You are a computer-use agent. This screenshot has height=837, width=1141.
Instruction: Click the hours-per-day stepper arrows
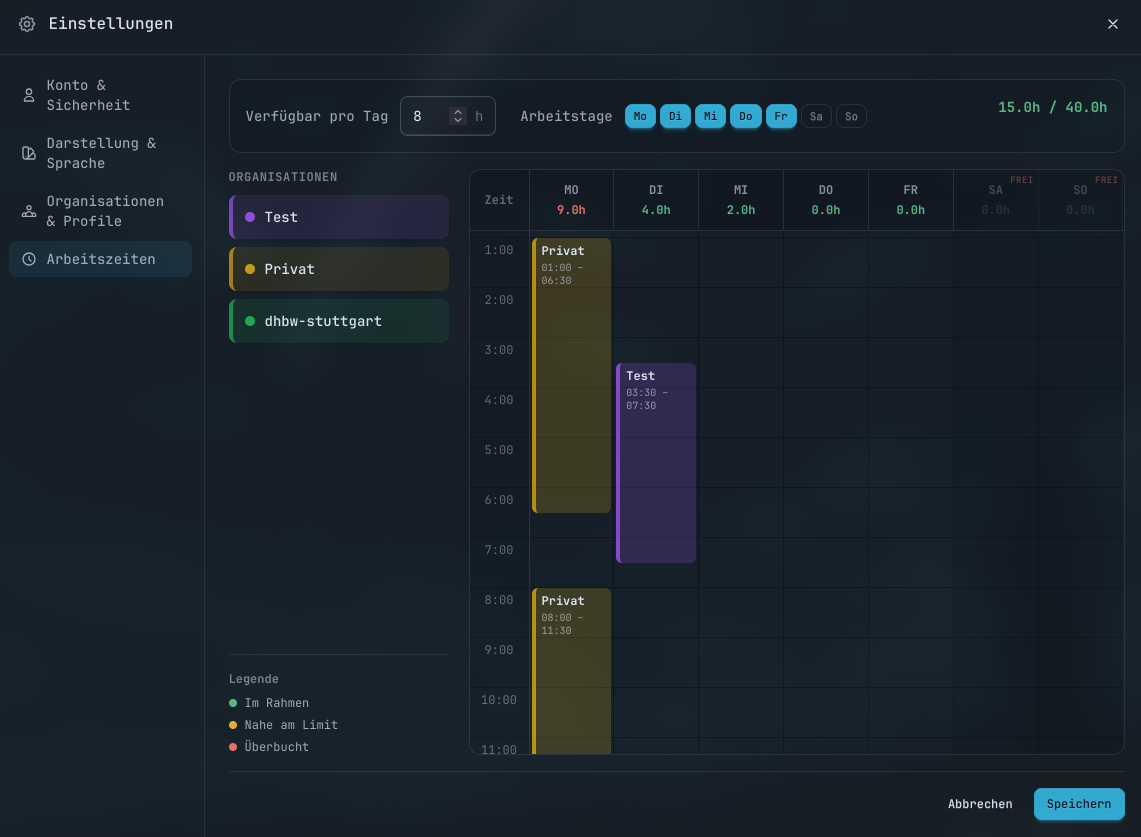pos(458,116)
